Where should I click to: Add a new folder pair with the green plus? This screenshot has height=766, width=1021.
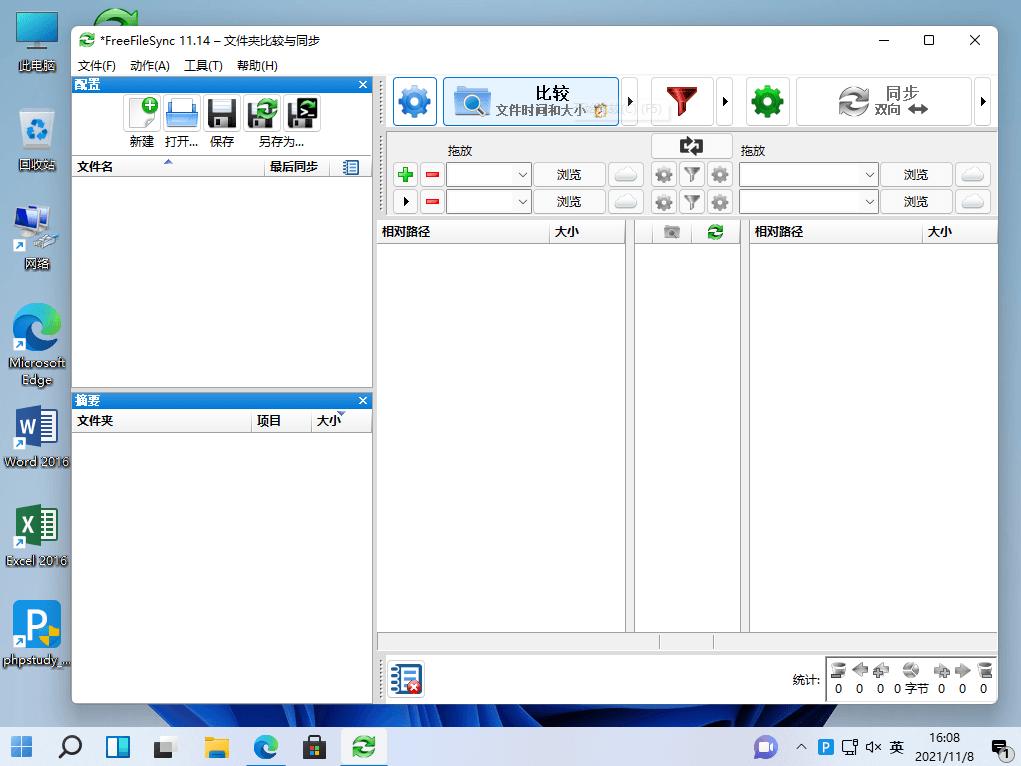pos(405,174)
